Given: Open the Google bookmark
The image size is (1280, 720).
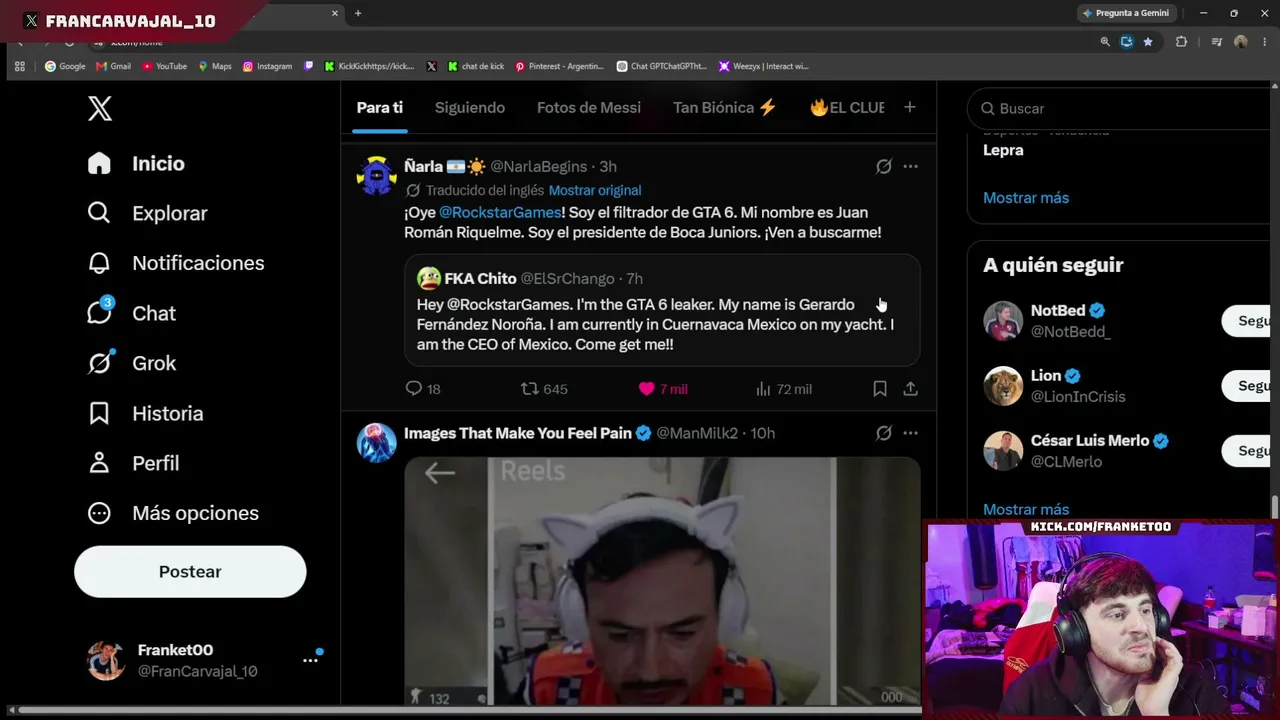Looking at the screenshot, I should (65, 66).
